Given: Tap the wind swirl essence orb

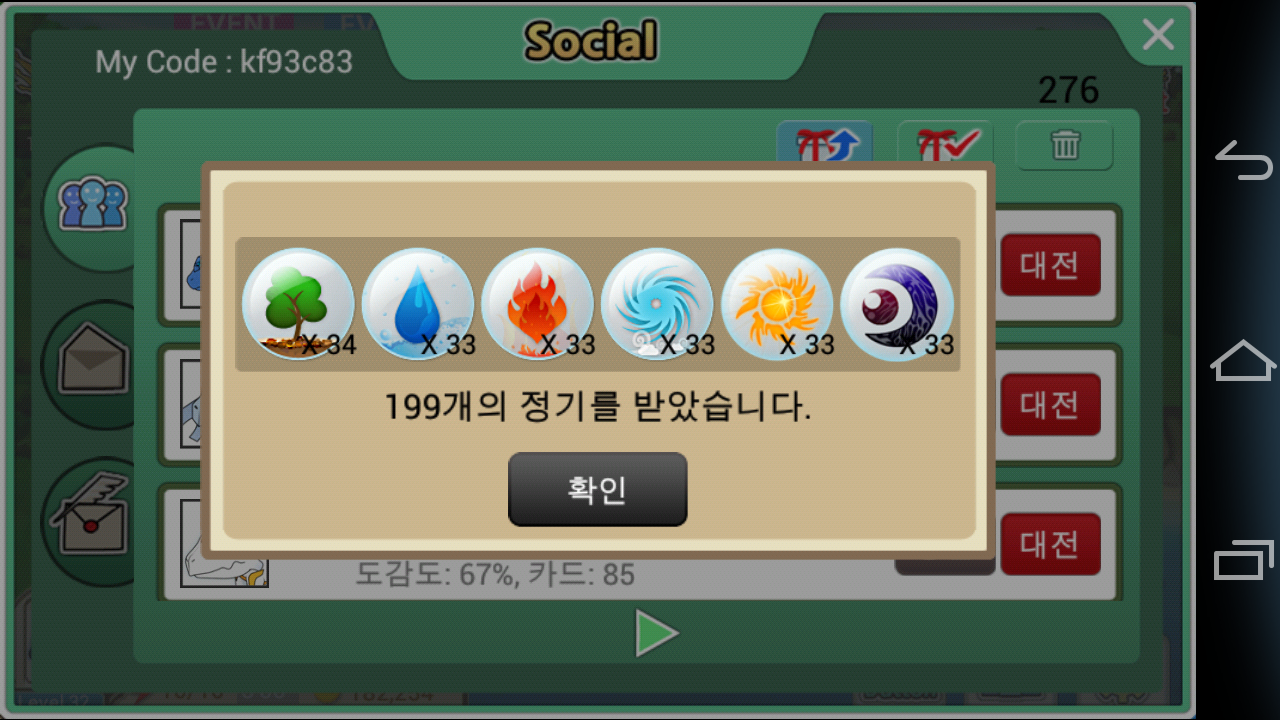Looking at the screenshot, I should (657, 304).
